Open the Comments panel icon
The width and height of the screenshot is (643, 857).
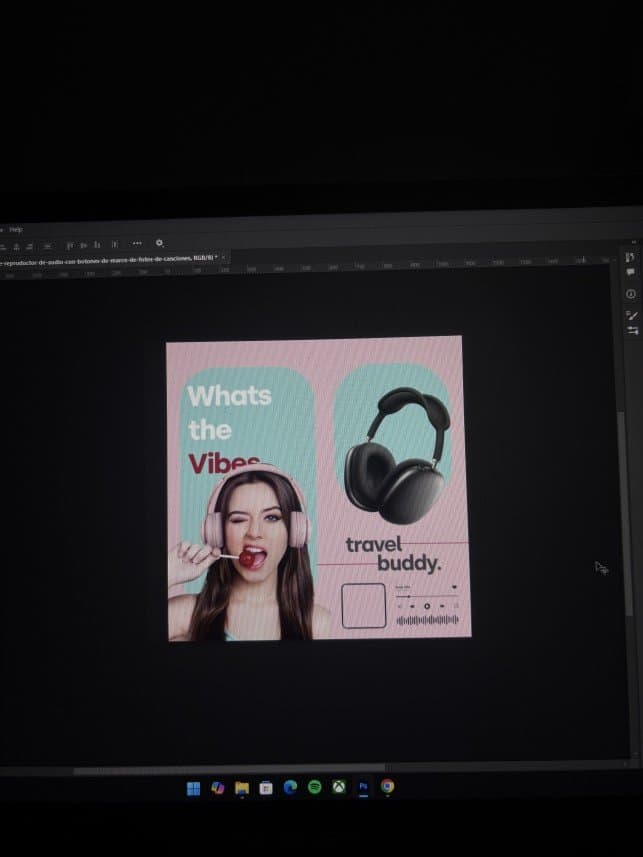point(630,273)
